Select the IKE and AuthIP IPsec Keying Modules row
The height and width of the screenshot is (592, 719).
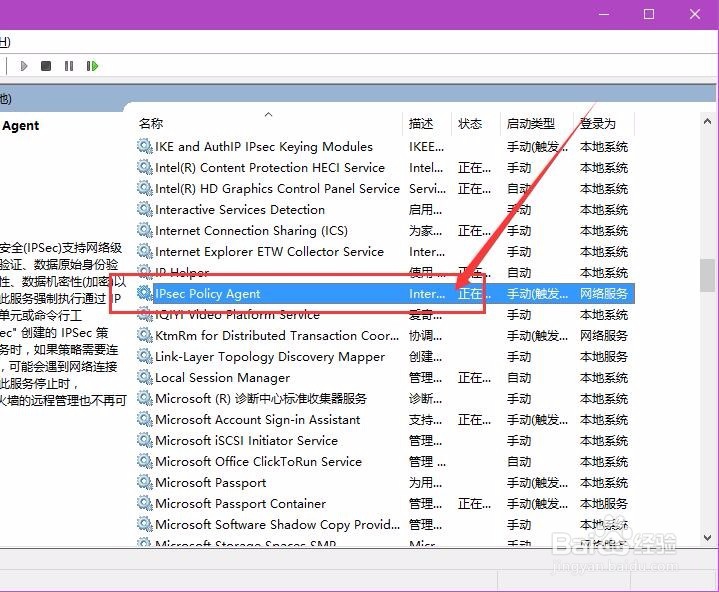click(385, 147)
